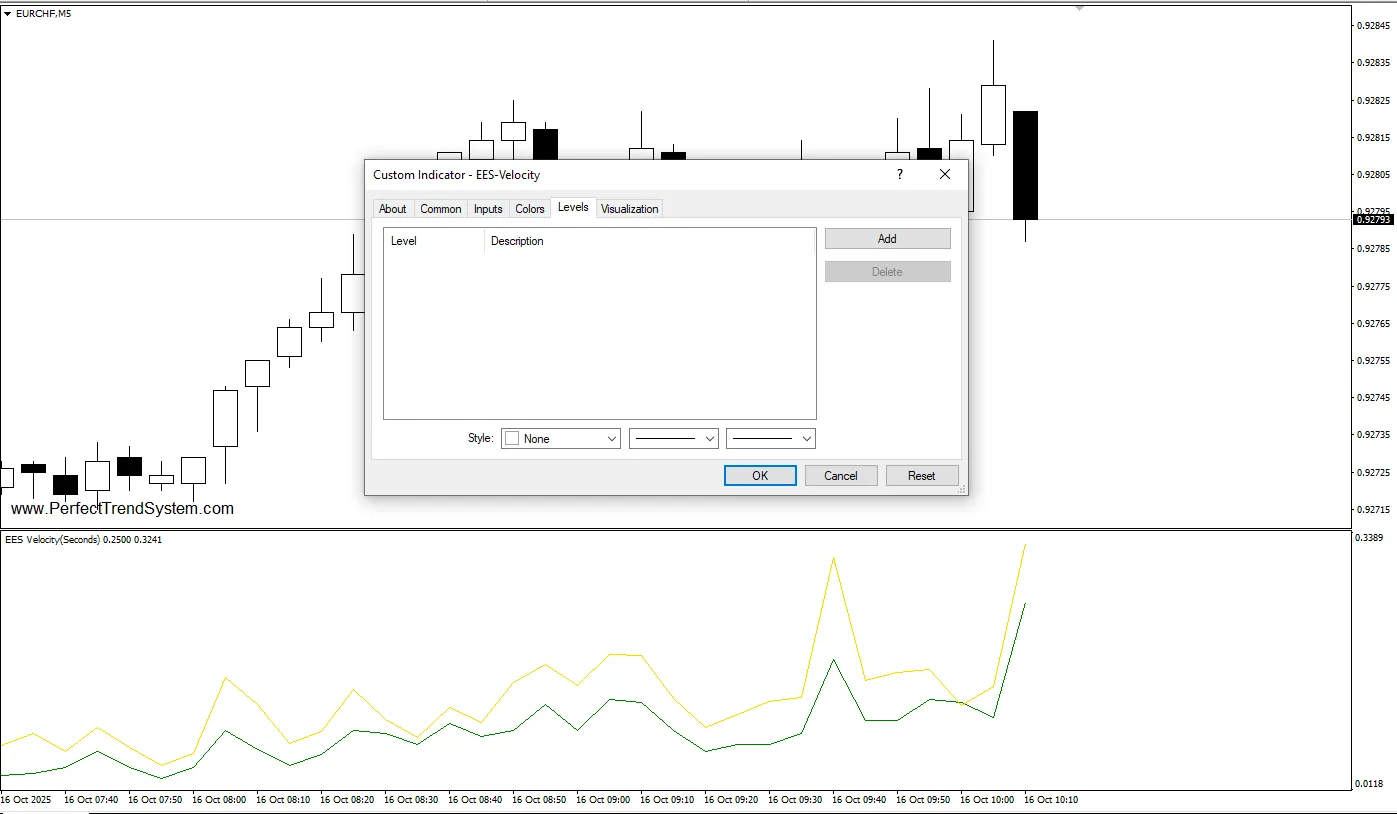
Task: Click the Cancel button
Action: (840, 476)
